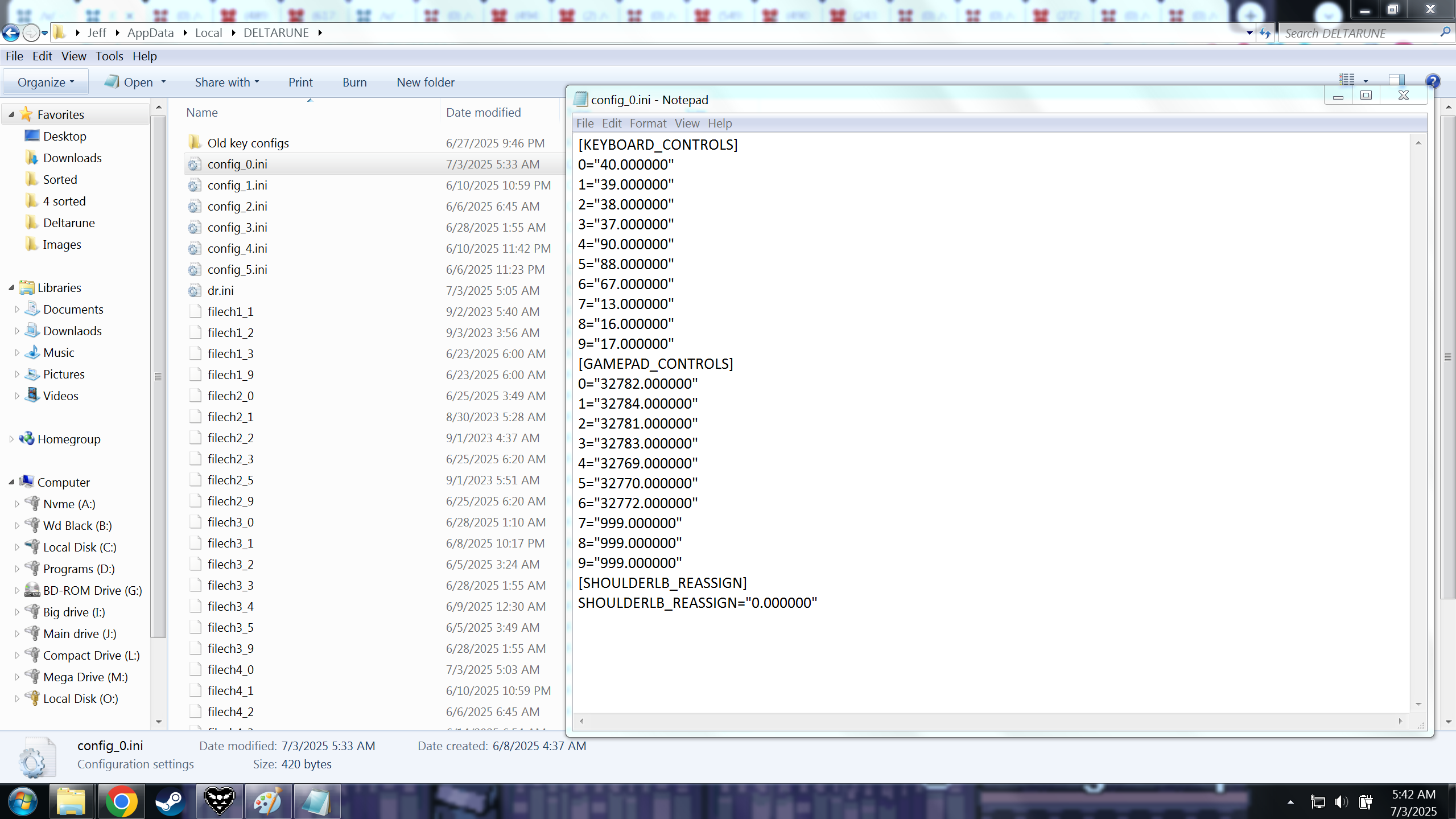Image resolution: width=1456 pixels, height=819 pixels.
Task: Open Windows Start button
Action: point(22,801)
